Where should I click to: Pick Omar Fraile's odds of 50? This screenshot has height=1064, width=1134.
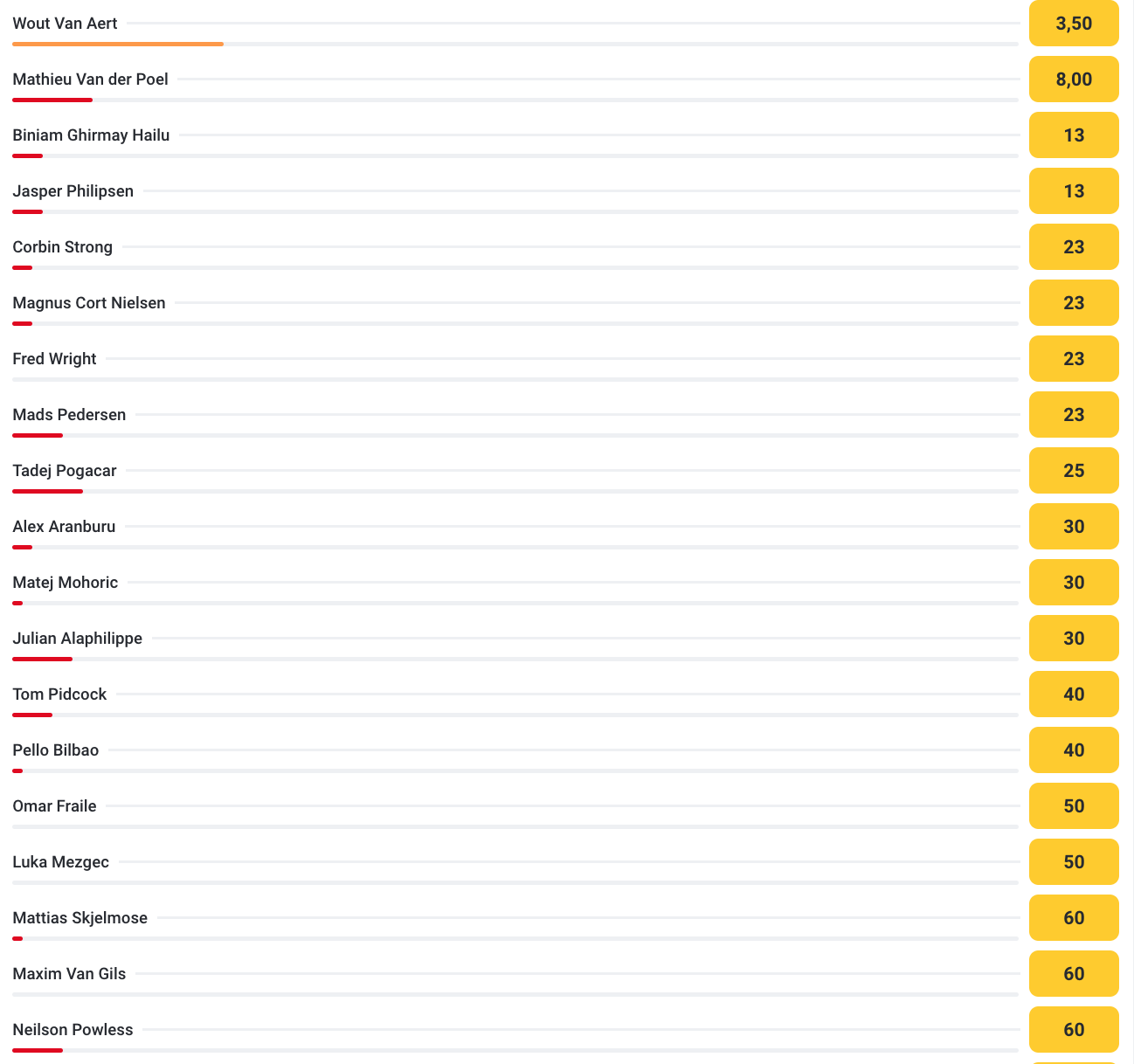1074,806
